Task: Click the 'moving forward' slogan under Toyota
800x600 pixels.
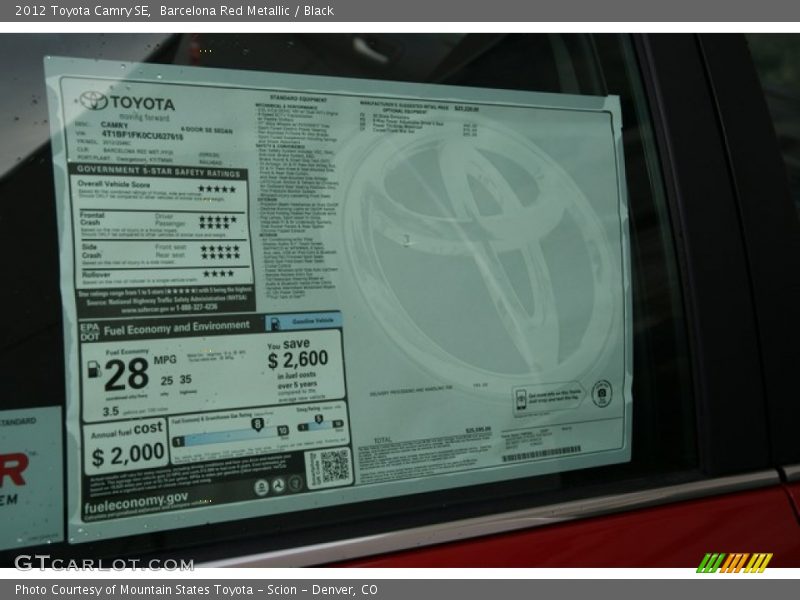Action: 144,117
